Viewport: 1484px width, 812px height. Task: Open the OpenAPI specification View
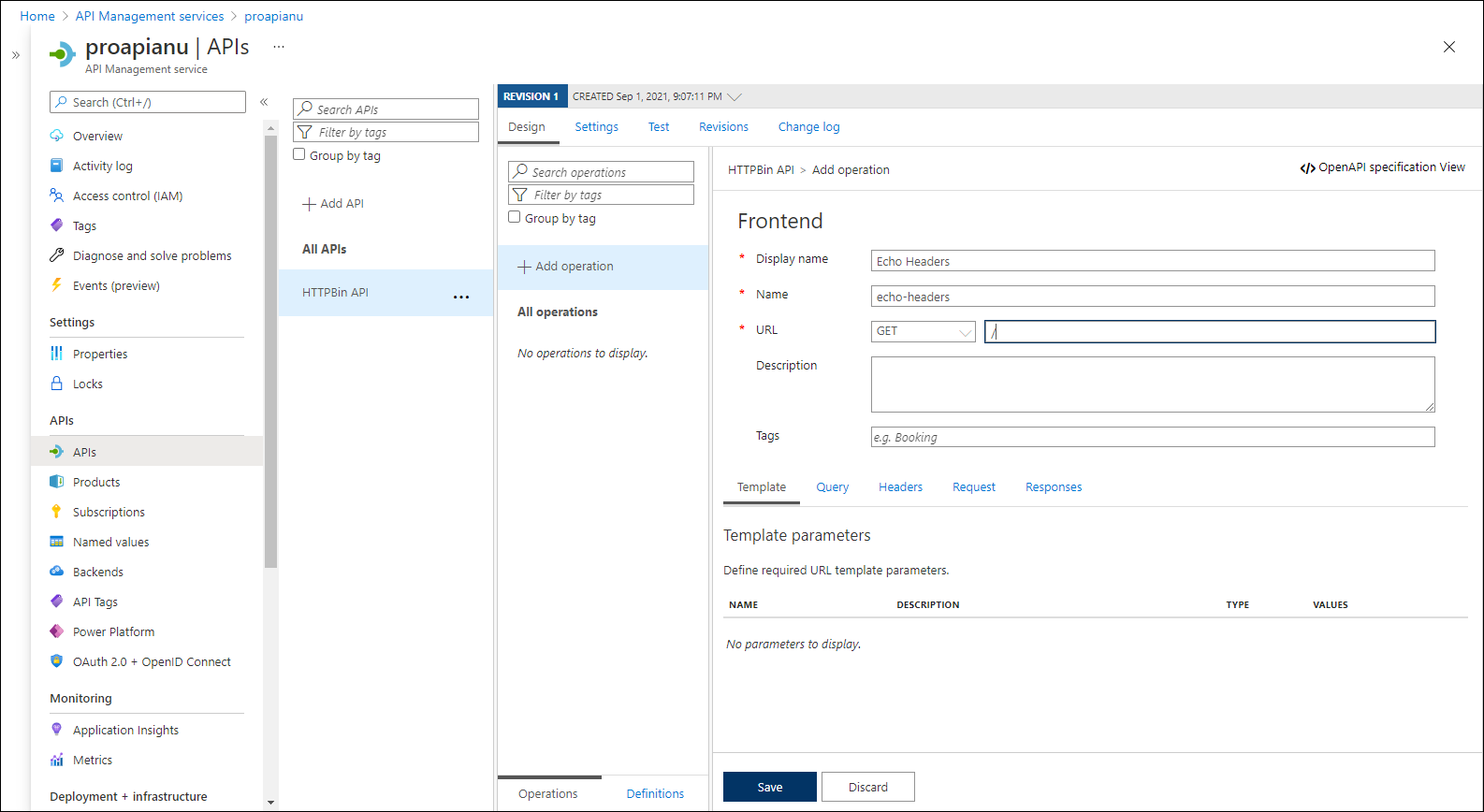(x=1382, y=167)
